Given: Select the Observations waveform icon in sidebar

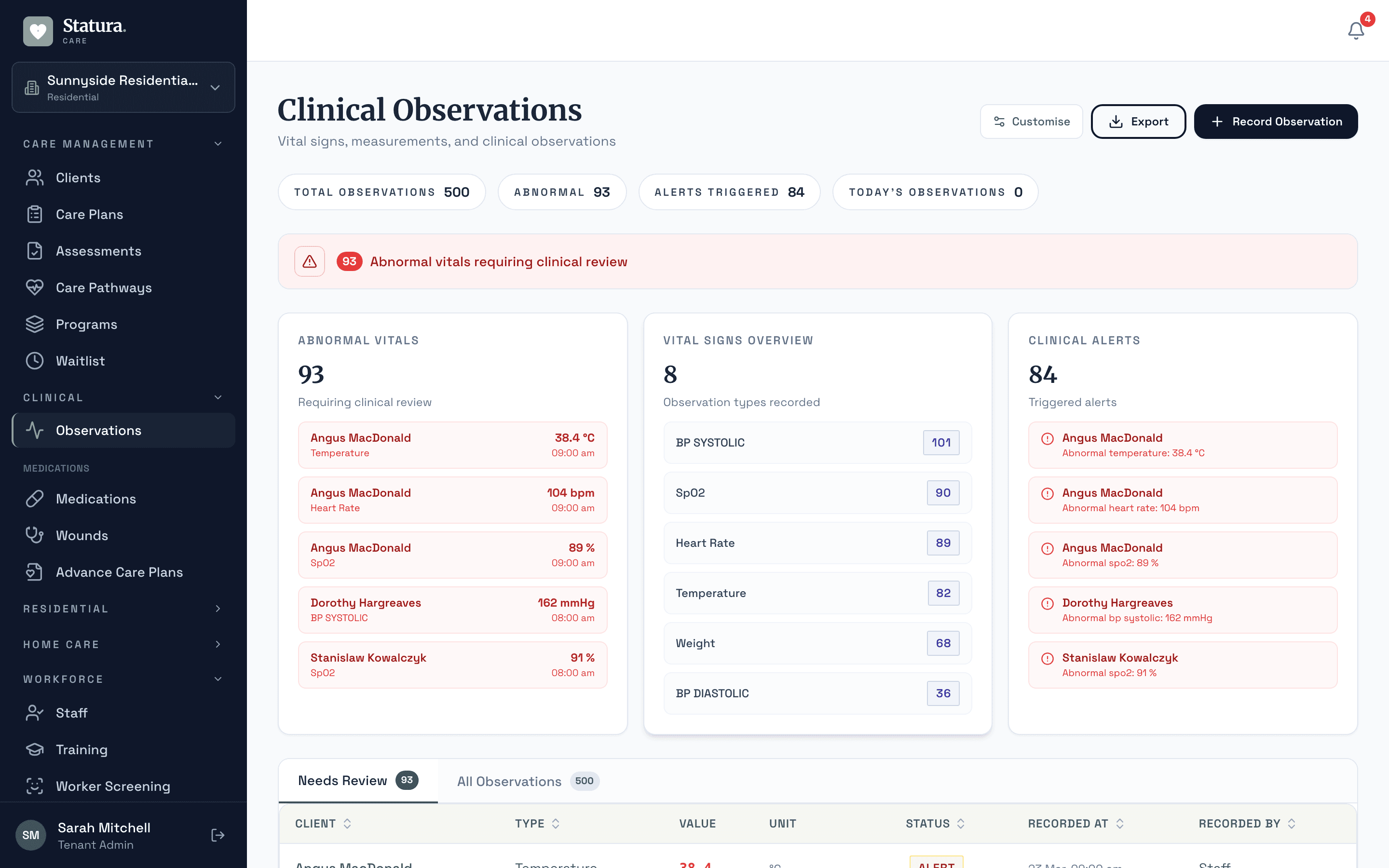Looking at the screenshot, I should tap(34, 430).
